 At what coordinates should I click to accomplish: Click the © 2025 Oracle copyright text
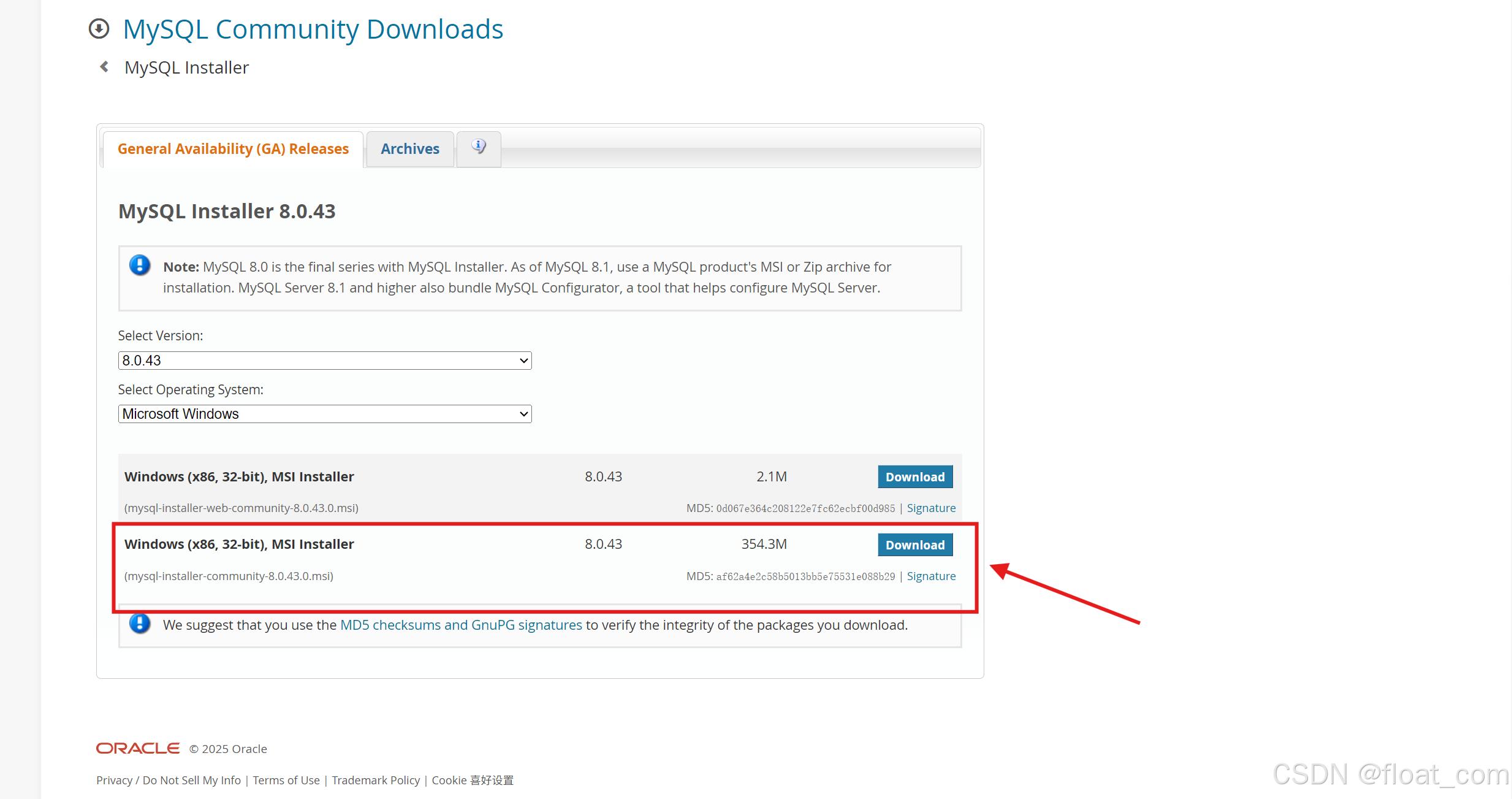[228, 749]
